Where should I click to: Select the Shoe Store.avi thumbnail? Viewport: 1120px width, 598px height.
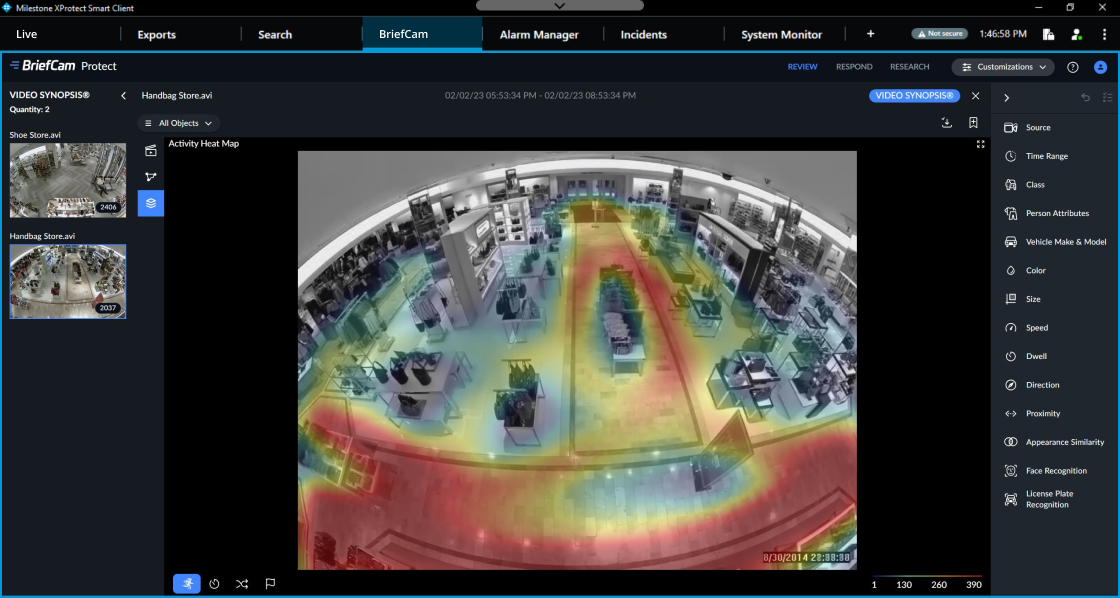[68, 180]
